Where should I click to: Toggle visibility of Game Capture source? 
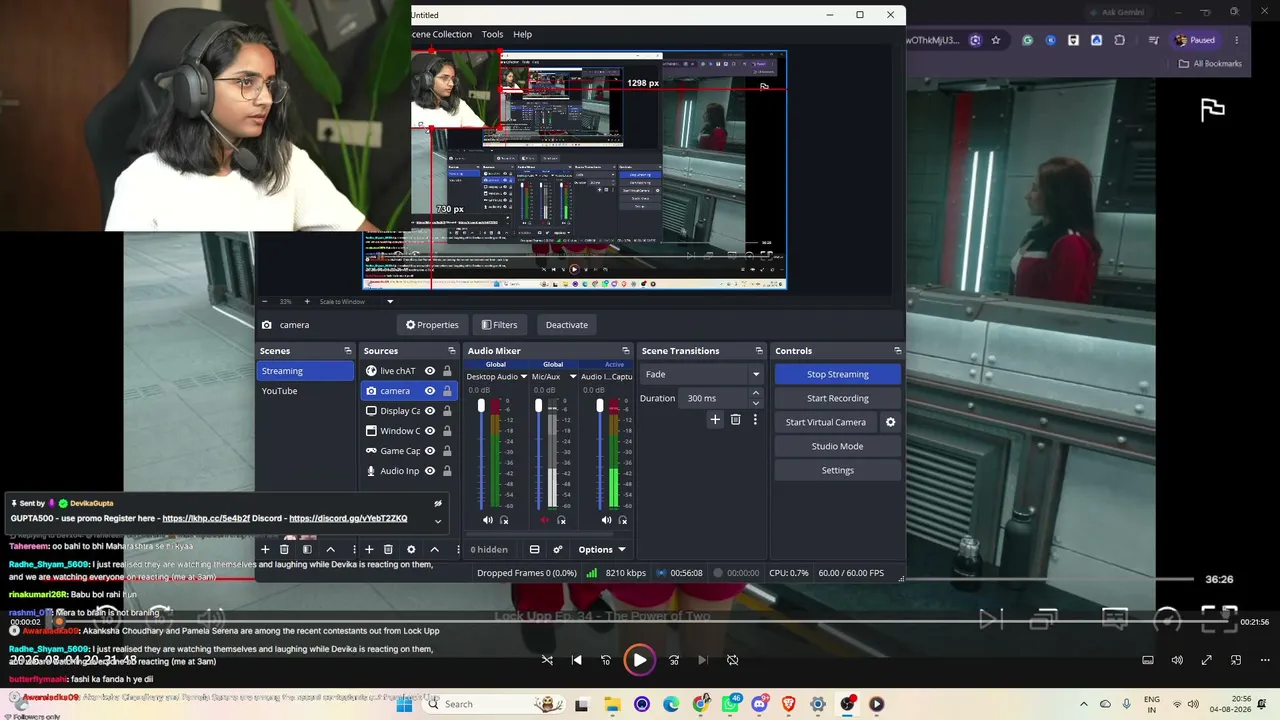point(430,451)
